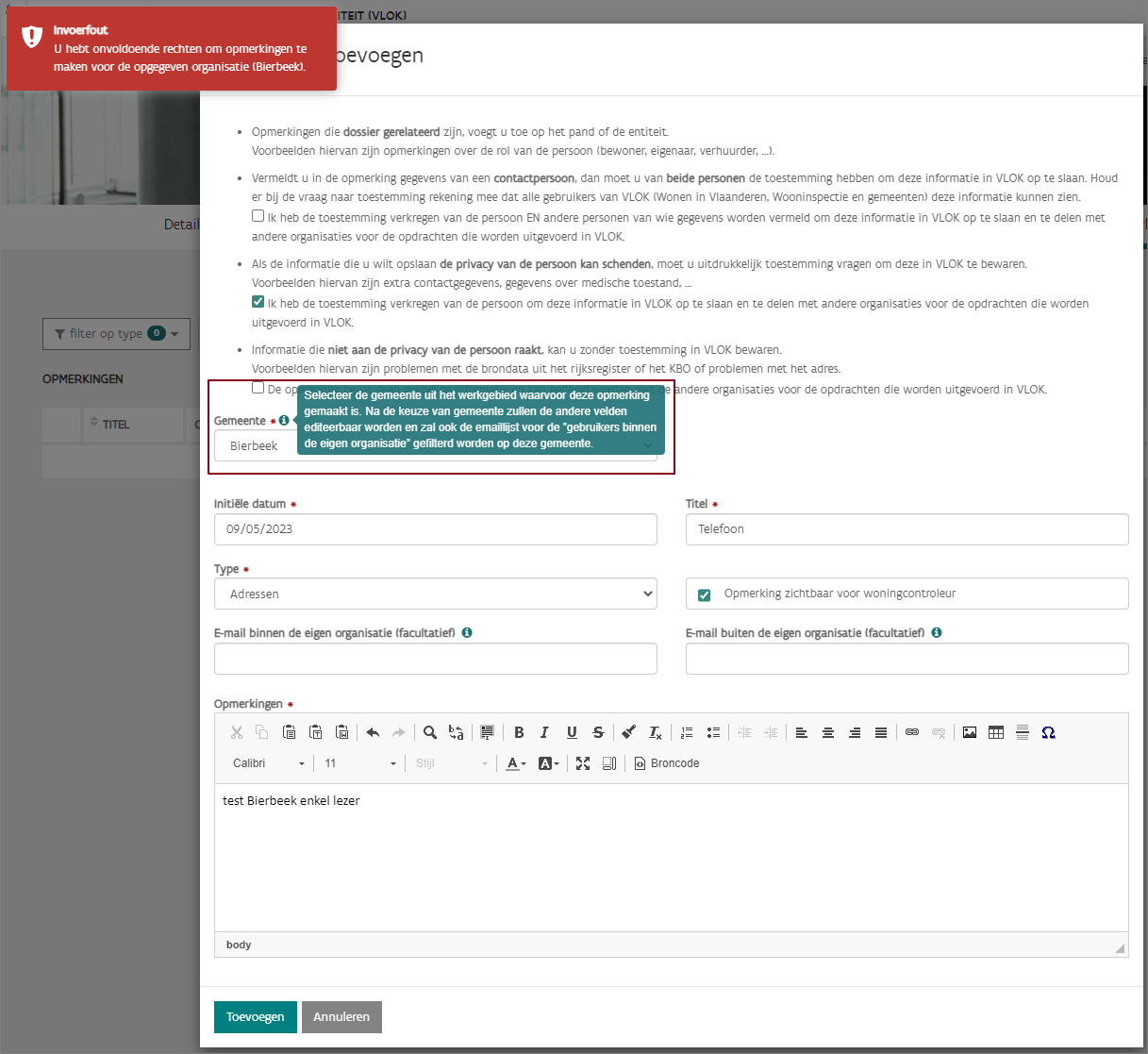Toggle bold formatting in the editor

(519, 732)
